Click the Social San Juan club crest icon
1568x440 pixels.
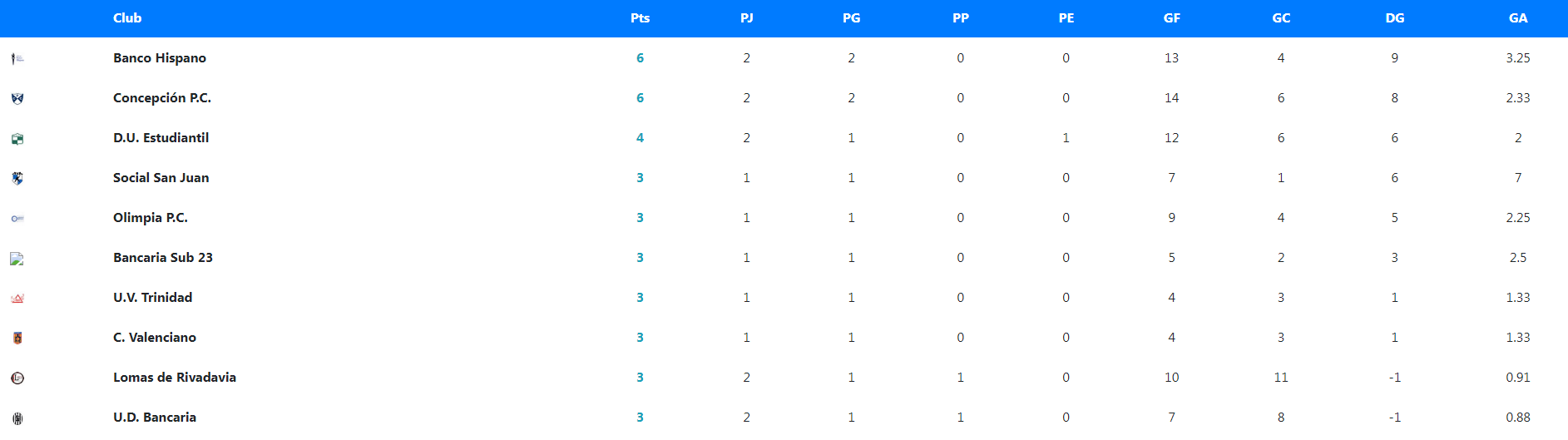(x=17, y=178)
